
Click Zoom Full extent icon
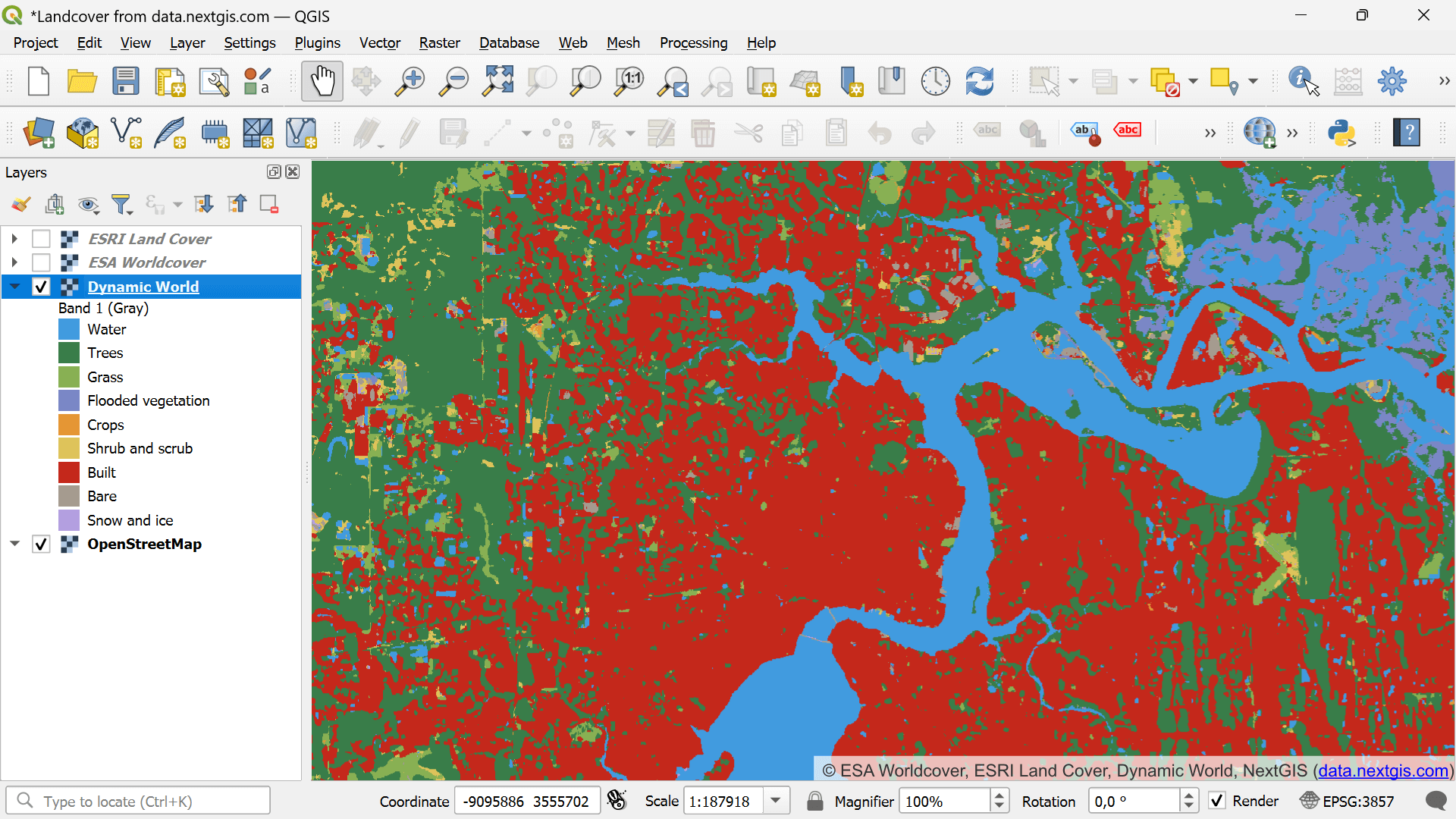(x=498, y=81)
